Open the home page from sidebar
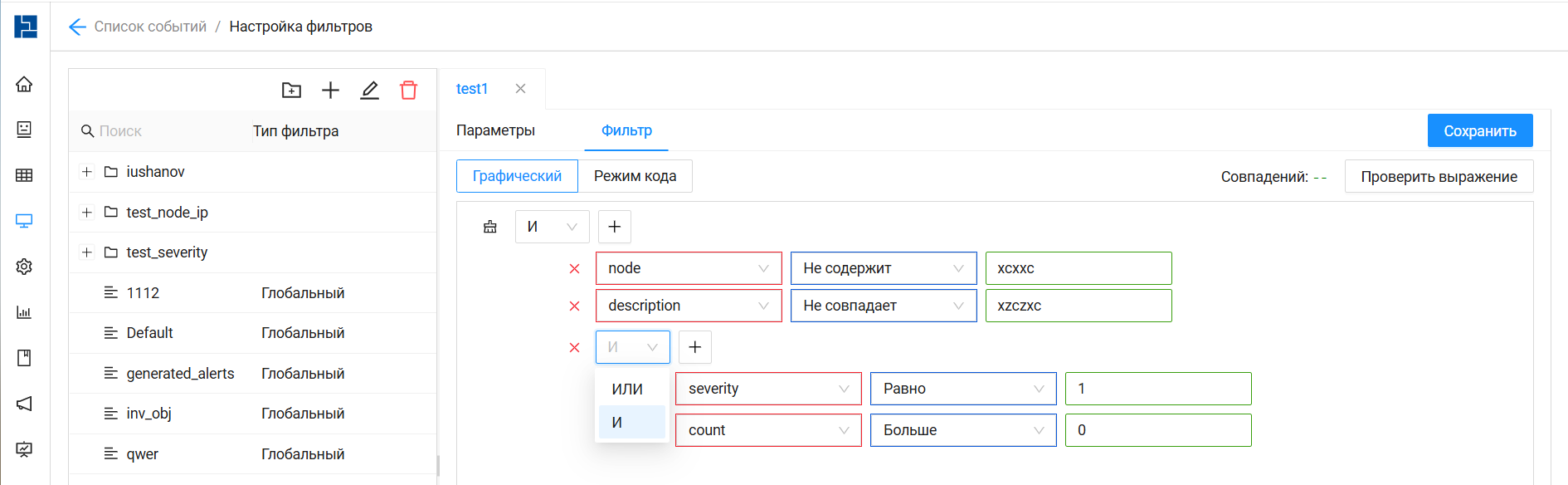The height and width of the screenshot is (485, 1568). click(24, 84)
